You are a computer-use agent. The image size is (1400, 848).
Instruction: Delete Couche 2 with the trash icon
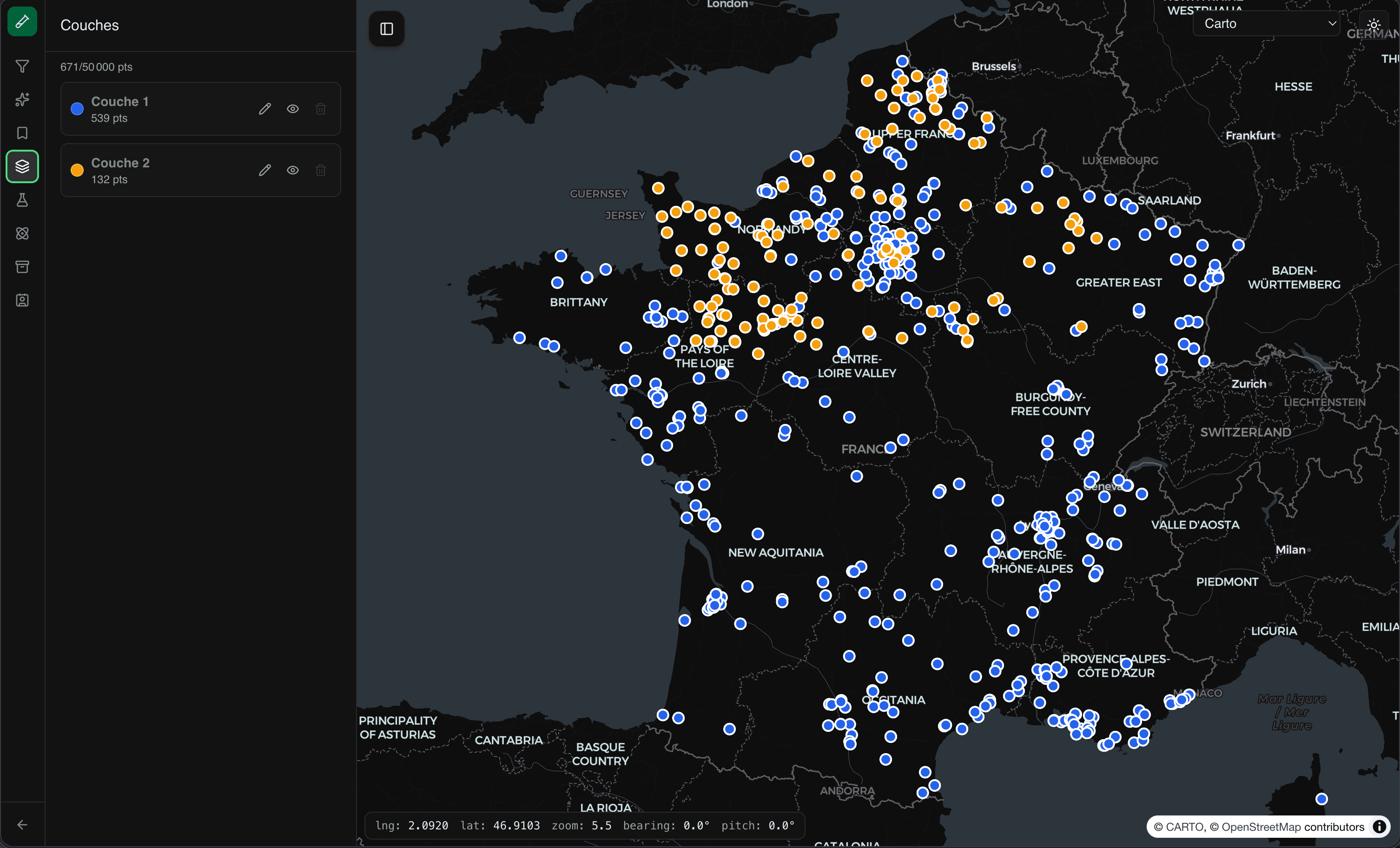tap(320, 170)
